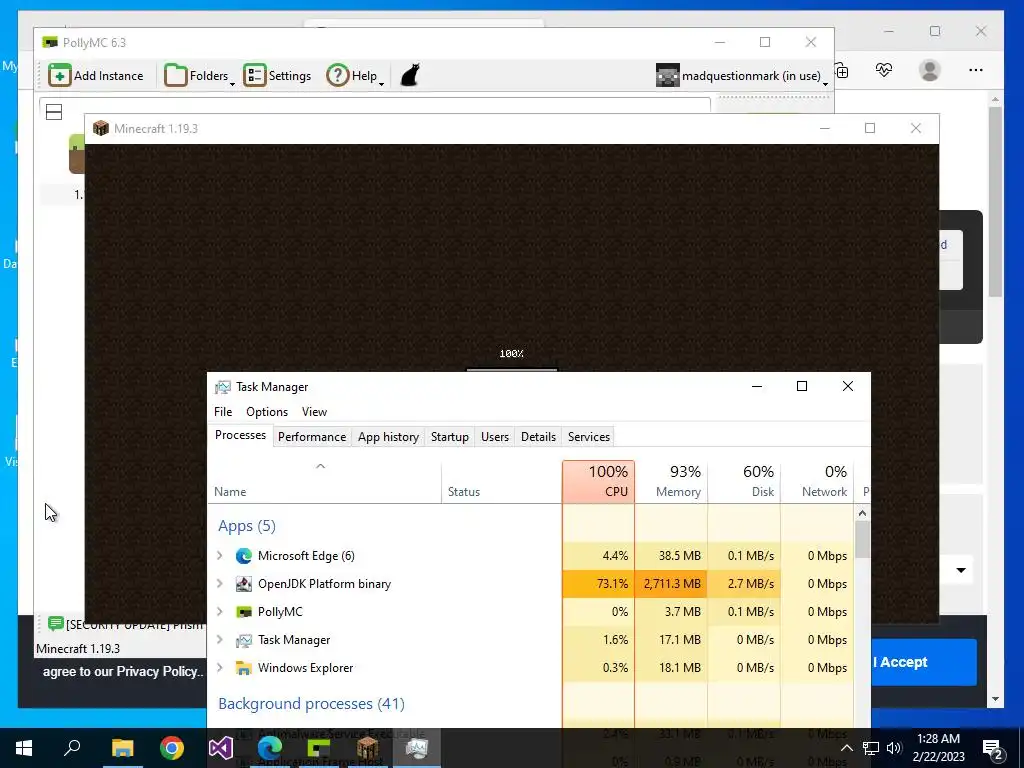Switch to Minecraft on taskbar
This screenshot has width=1024, height=768.
click(368, 748)
